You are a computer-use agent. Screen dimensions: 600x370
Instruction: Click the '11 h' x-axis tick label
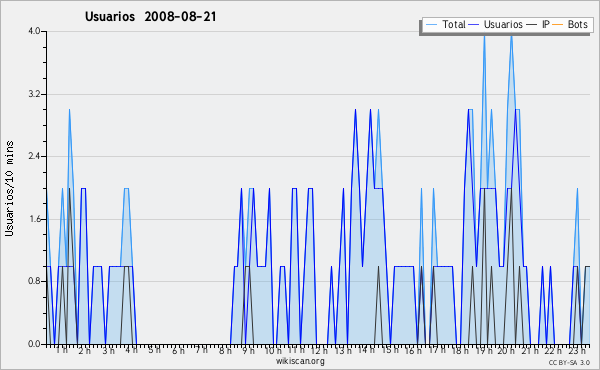(x=296, y=350)
